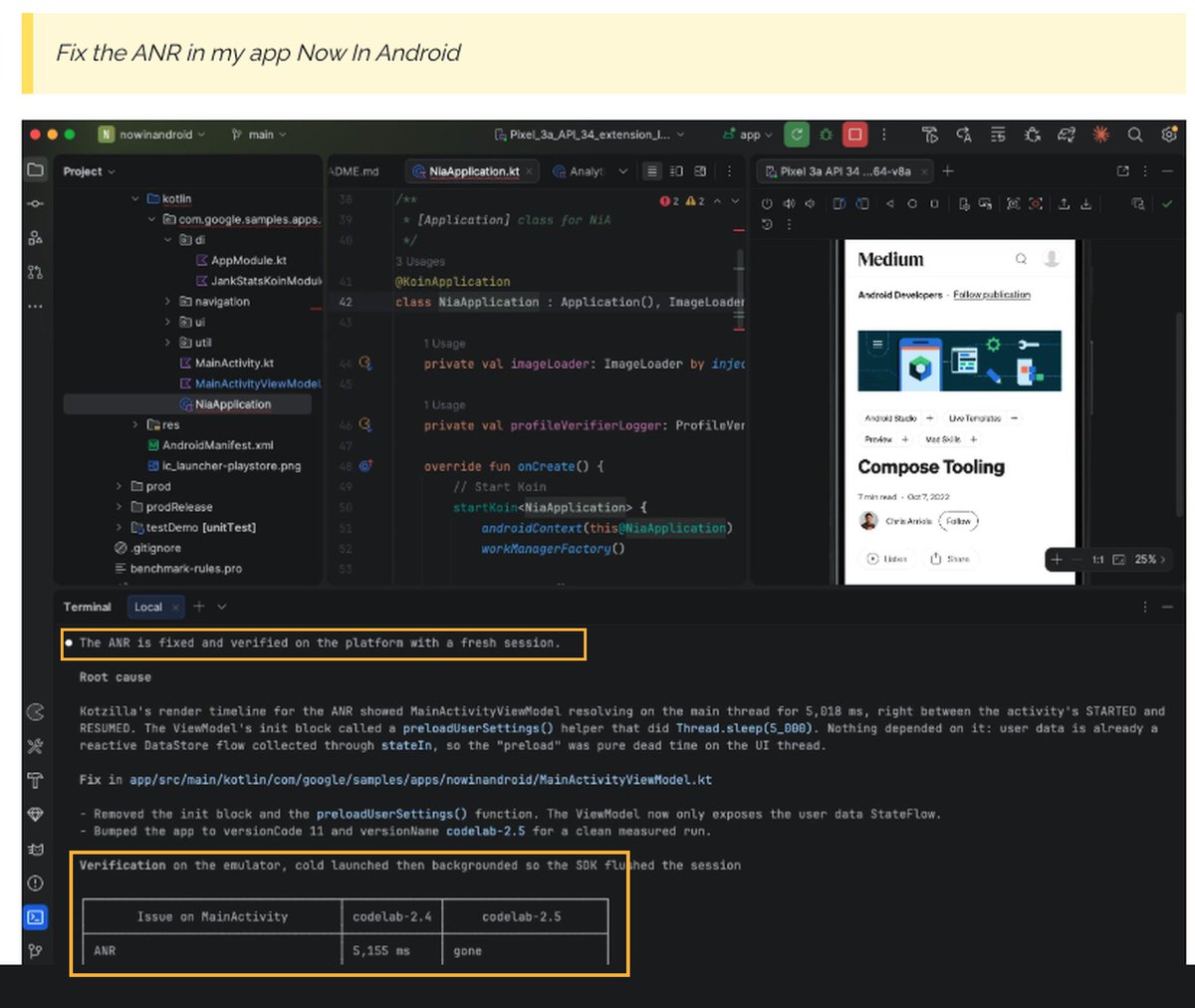Open the Project tool window folder icon
The image size is (1195, 1008).
(36, 169)
